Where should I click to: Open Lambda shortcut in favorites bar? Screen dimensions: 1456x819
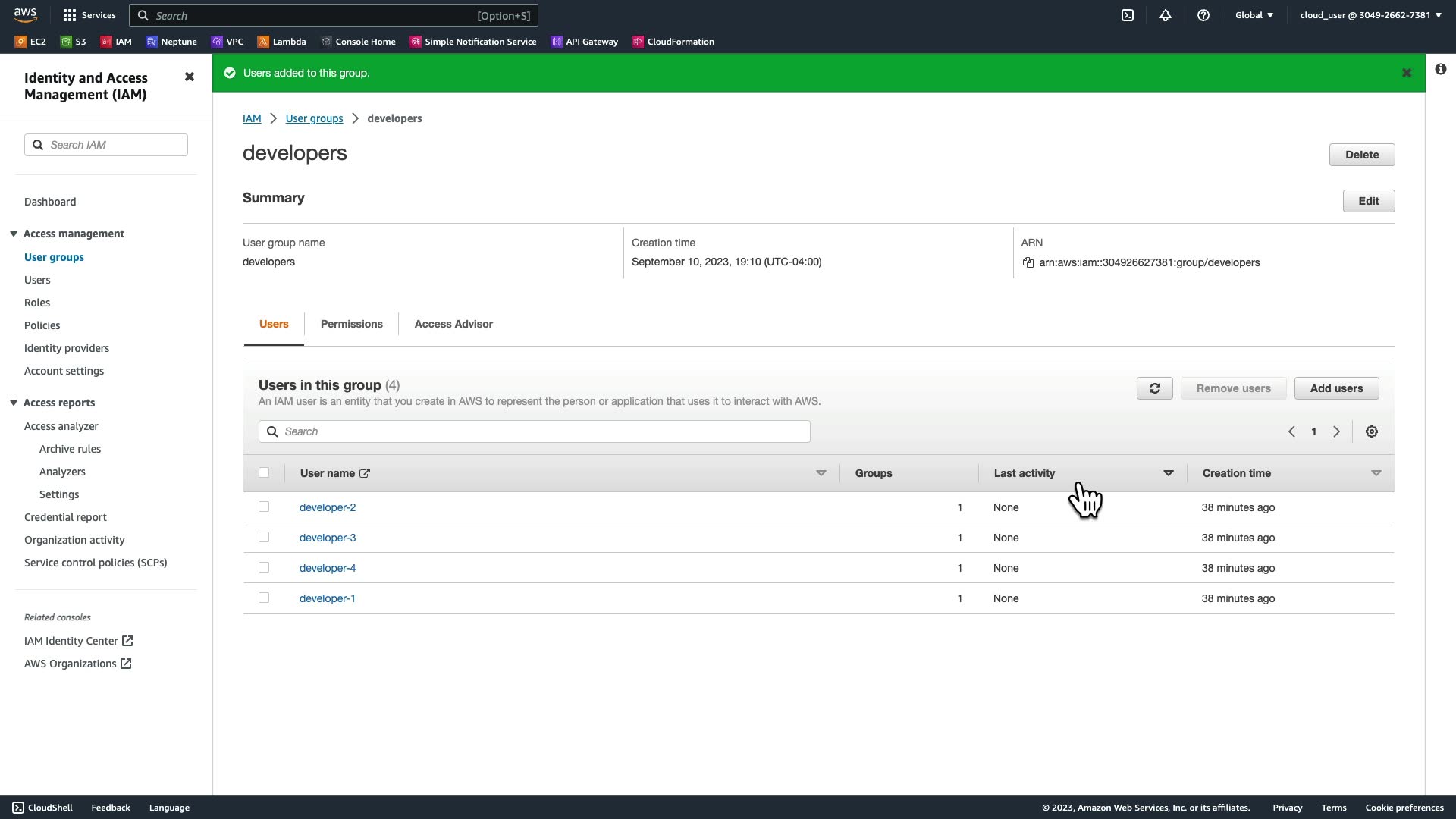(x=281, y=42)
